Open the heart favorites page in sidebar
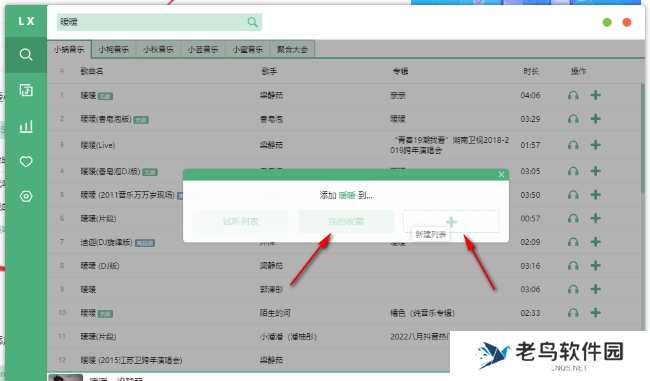Screen dimensions: 650x381 (26, 161)
